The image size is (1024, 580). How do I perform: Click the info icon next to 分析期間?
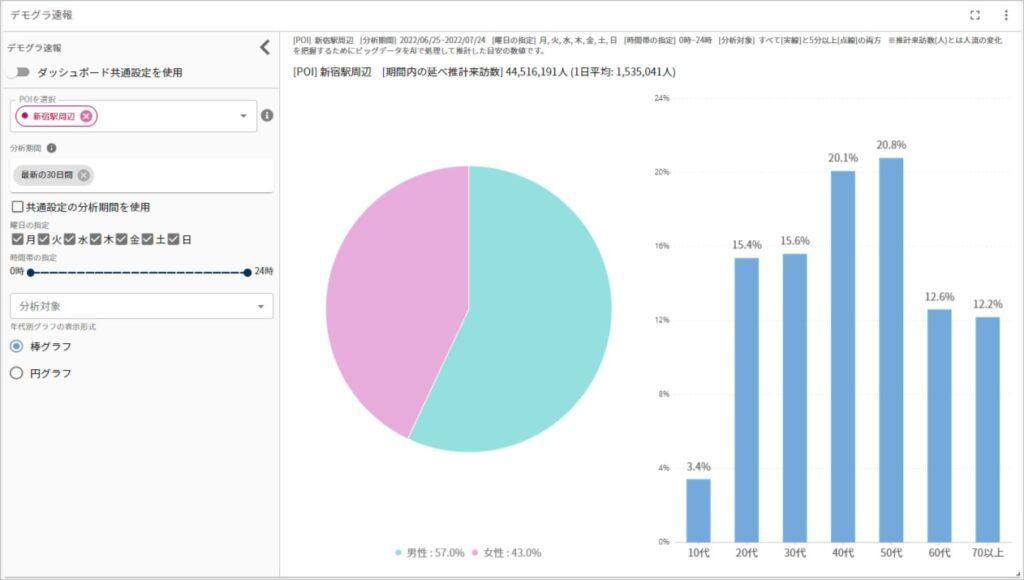51,146
